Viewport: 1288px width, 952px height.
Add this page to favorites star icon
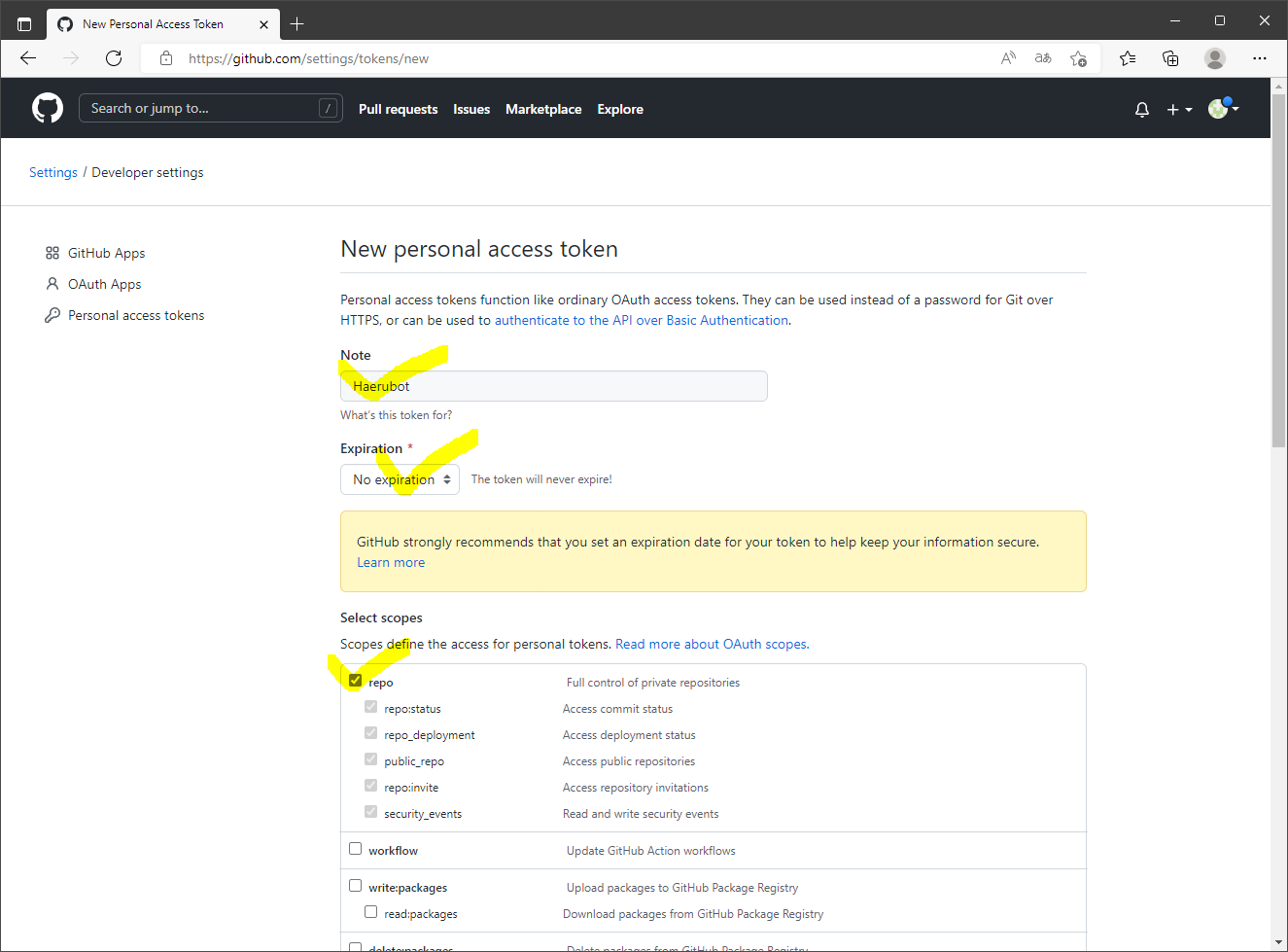point(1078,58)
